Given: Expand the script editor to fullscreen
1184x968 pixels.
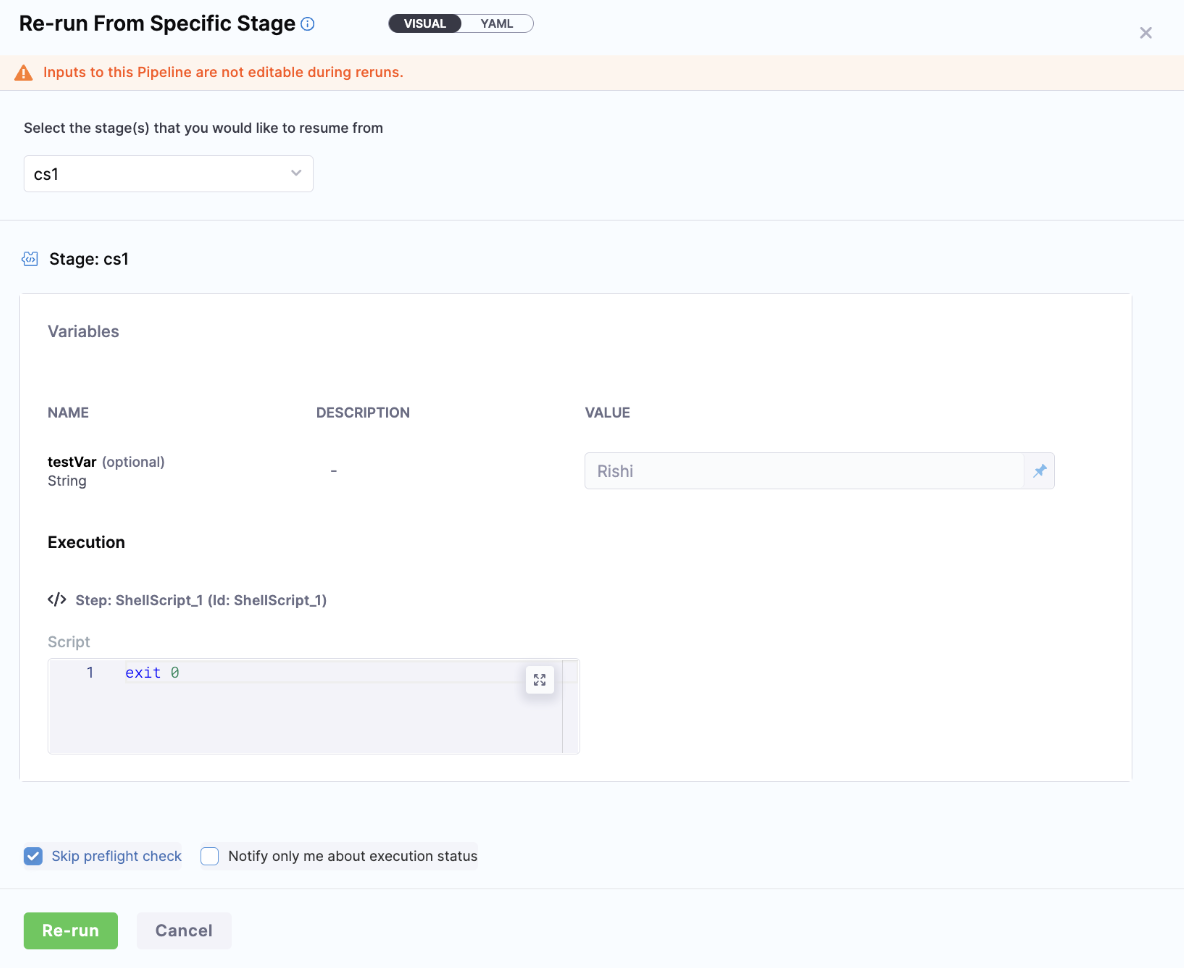Looking at the screenshot, I should [x=540, y=680].
